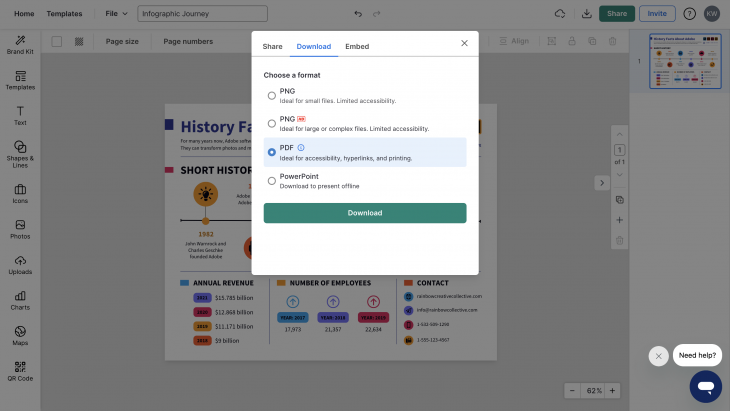The image size is (730, 411).
Task: Expand the right side panel arrow
Action: click(602, 183)
